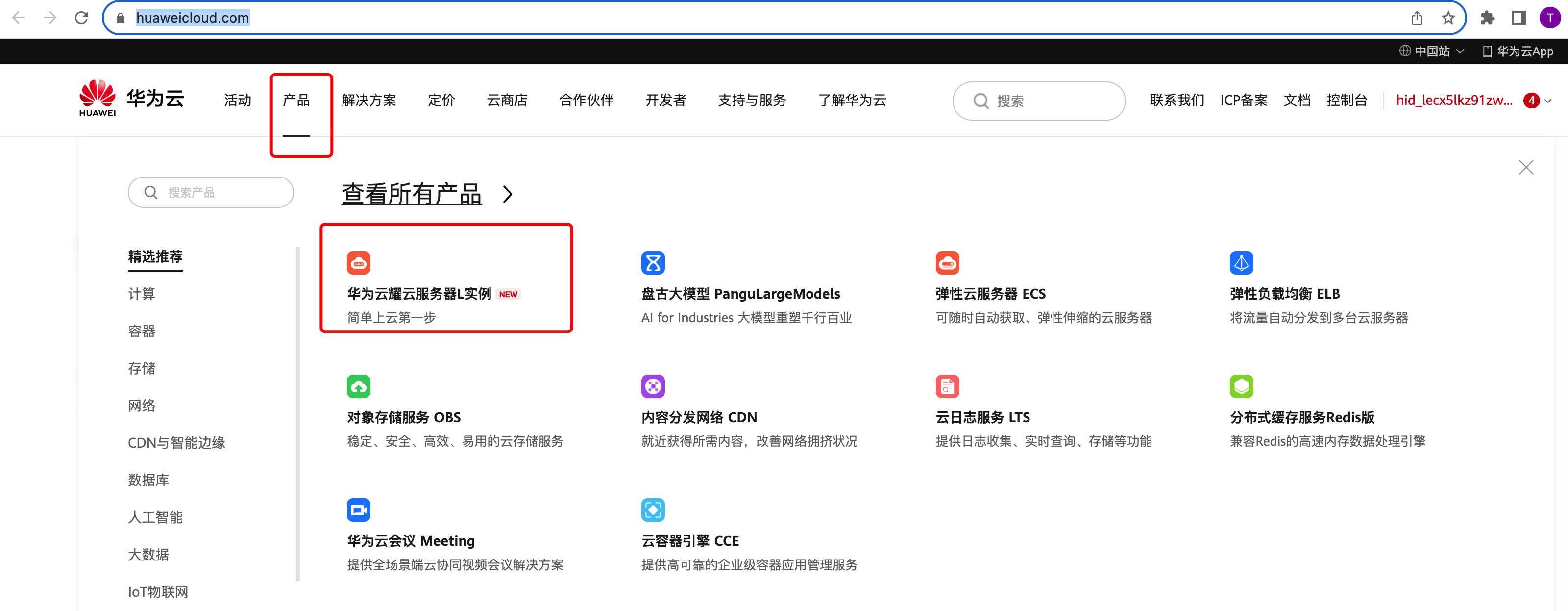
Task: Open the 解决方案 menu
Action: [x=369, y=101]
